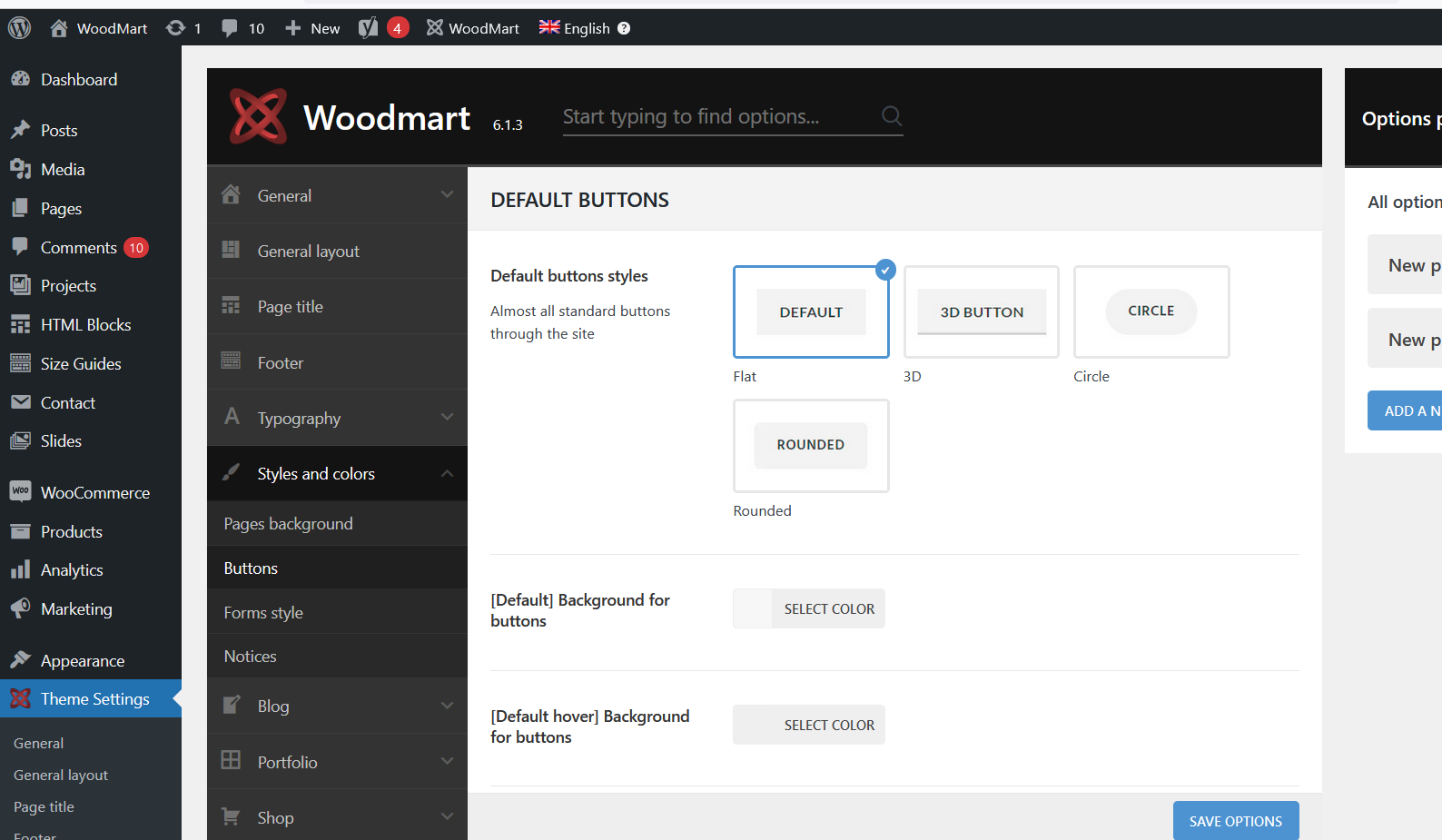This screenshot has width=1442, height=840.
Task: Open General layout link under Theme Settings
Action: click(x=61, y=775)
